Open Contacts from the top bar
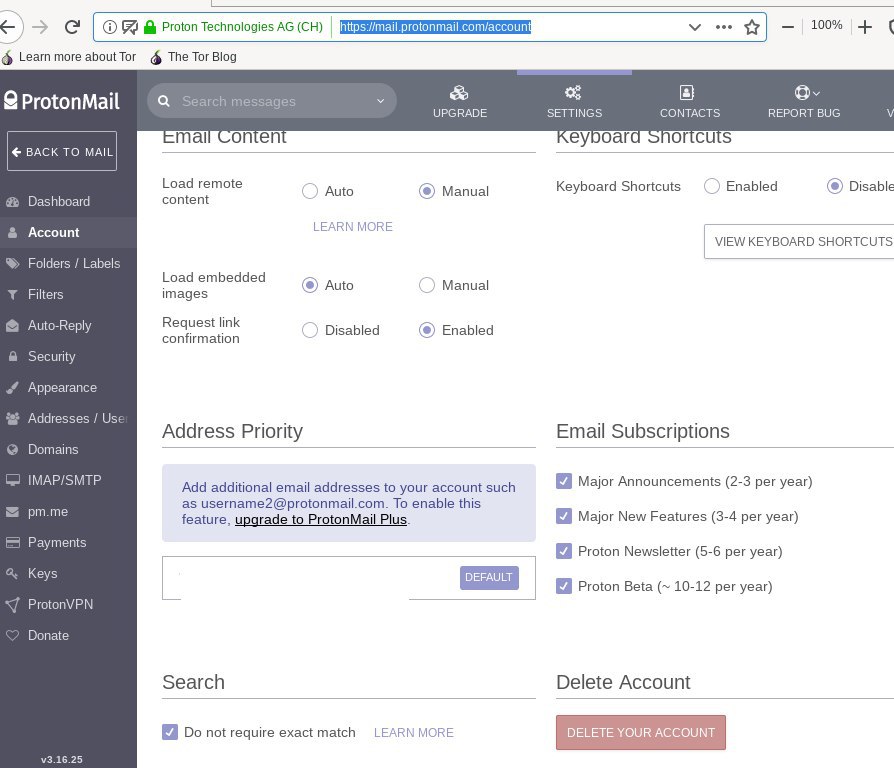This screenshot has width=894, height=768. point(690,101)
